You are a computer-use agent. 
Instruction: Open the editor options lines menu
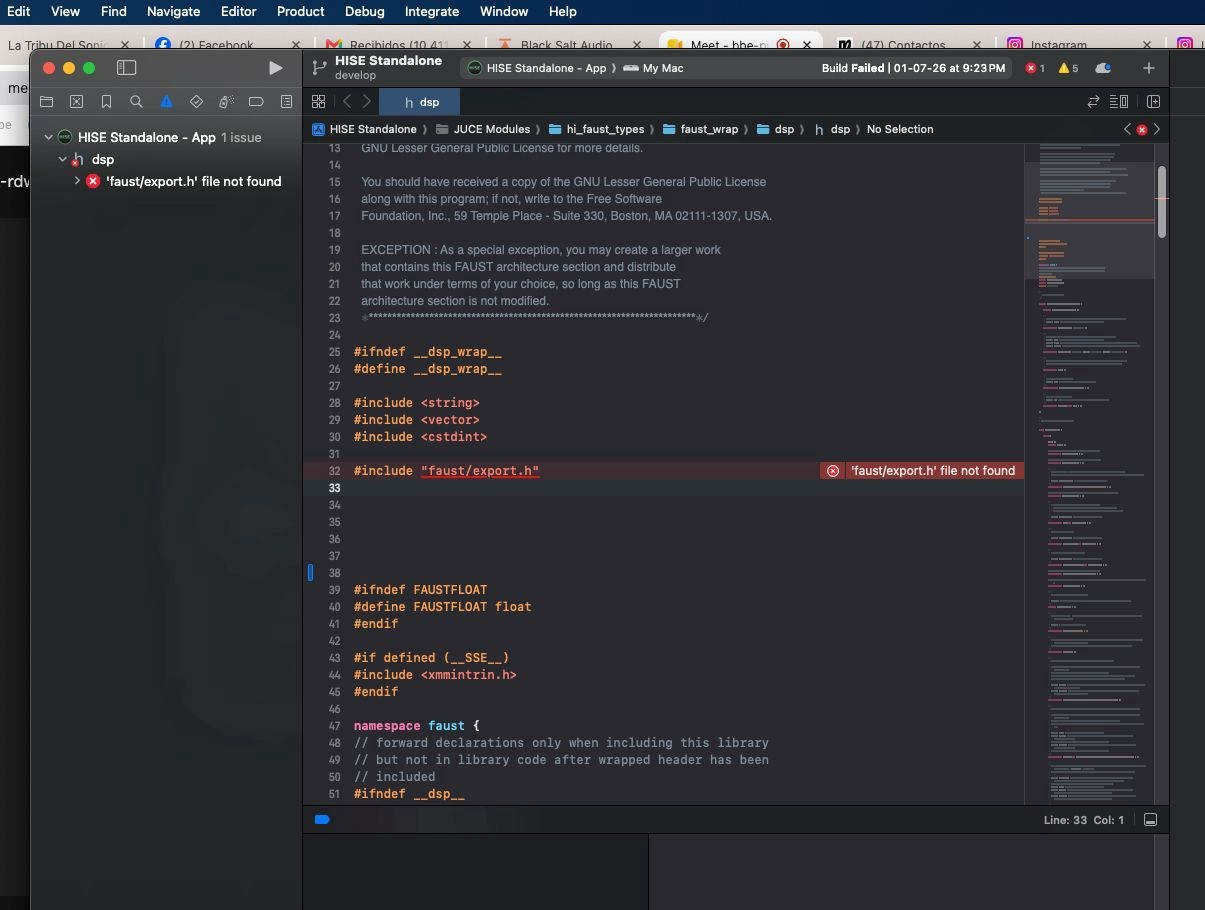[1119, 102]
